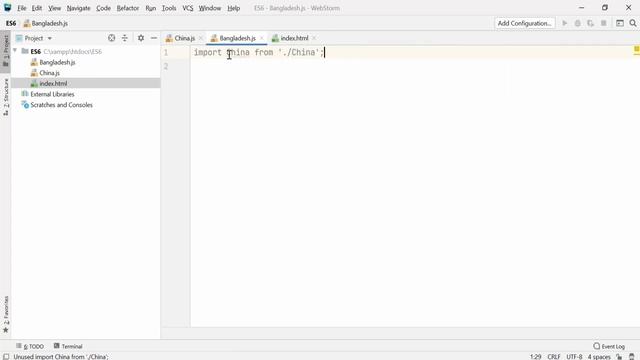Click the Debug bug icon
Viewport: 640px width, 360px height.
coord(578,23)
